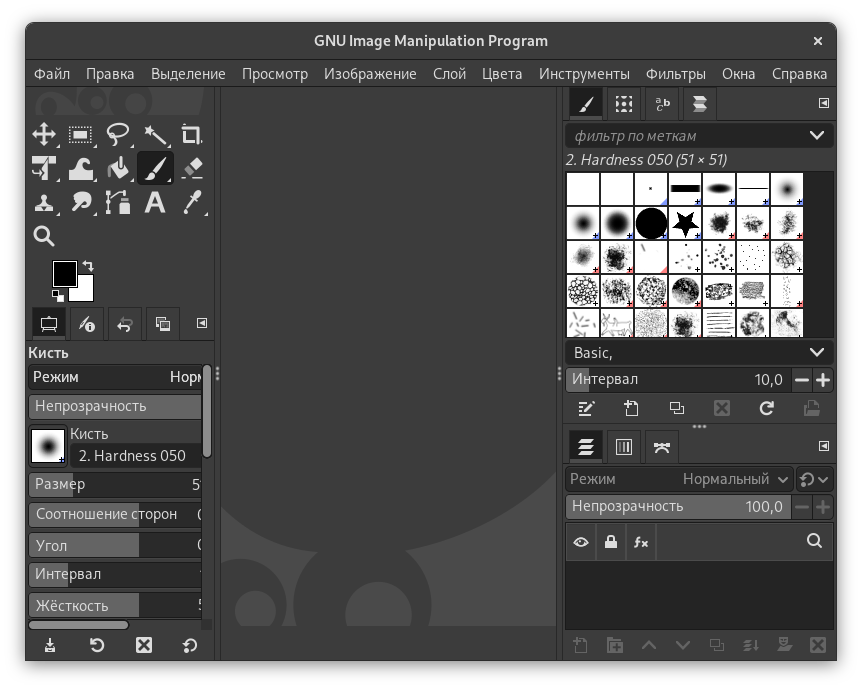862x689 pixels.
Task: Increase brush Интервал with plus button
Action: tap(823, 380)
